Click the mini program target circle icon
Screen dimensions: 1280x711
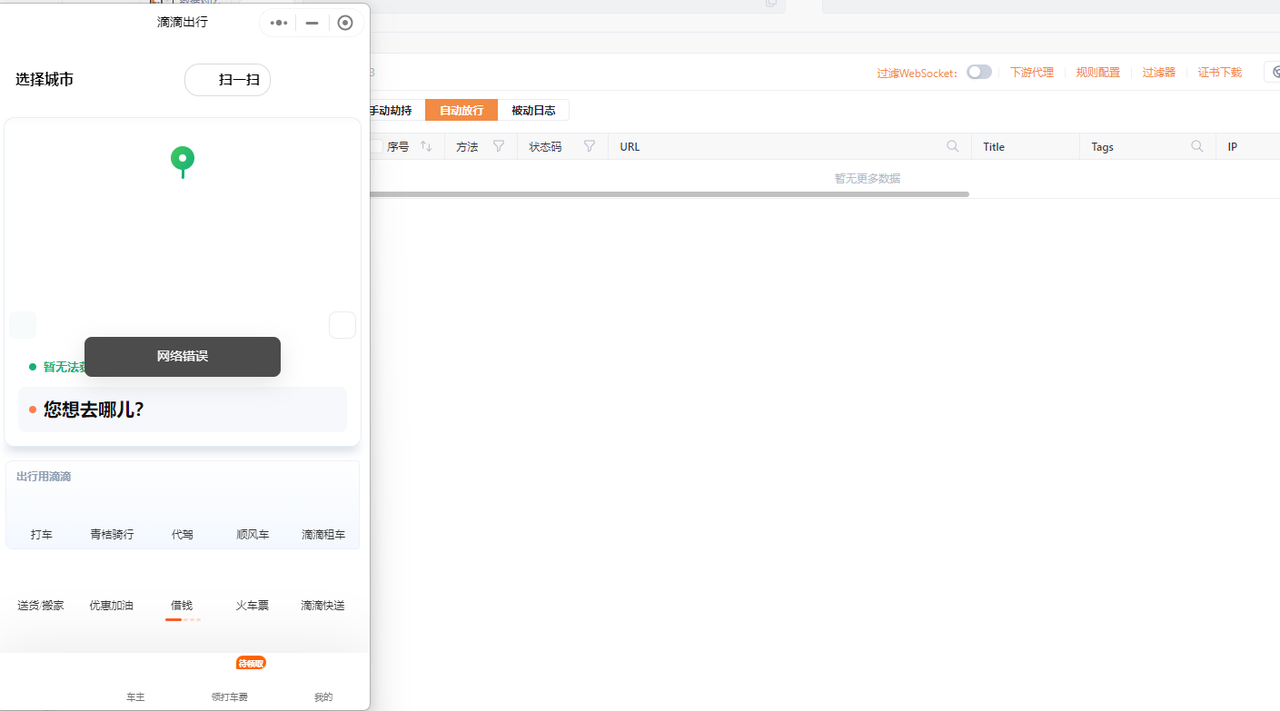point(345,23)
